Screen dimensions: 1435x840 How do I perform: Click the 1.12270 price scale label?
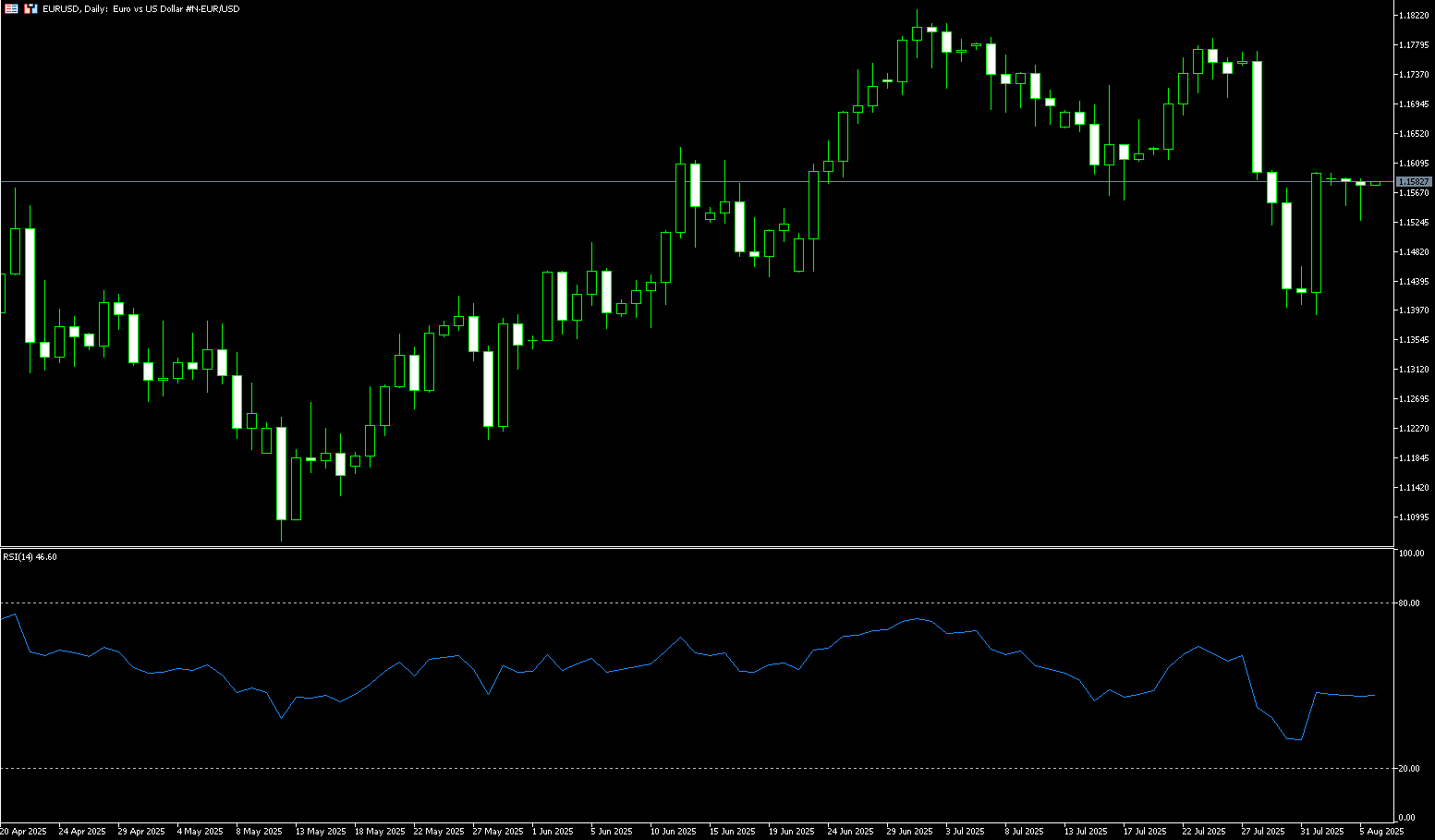point(1415,429)
